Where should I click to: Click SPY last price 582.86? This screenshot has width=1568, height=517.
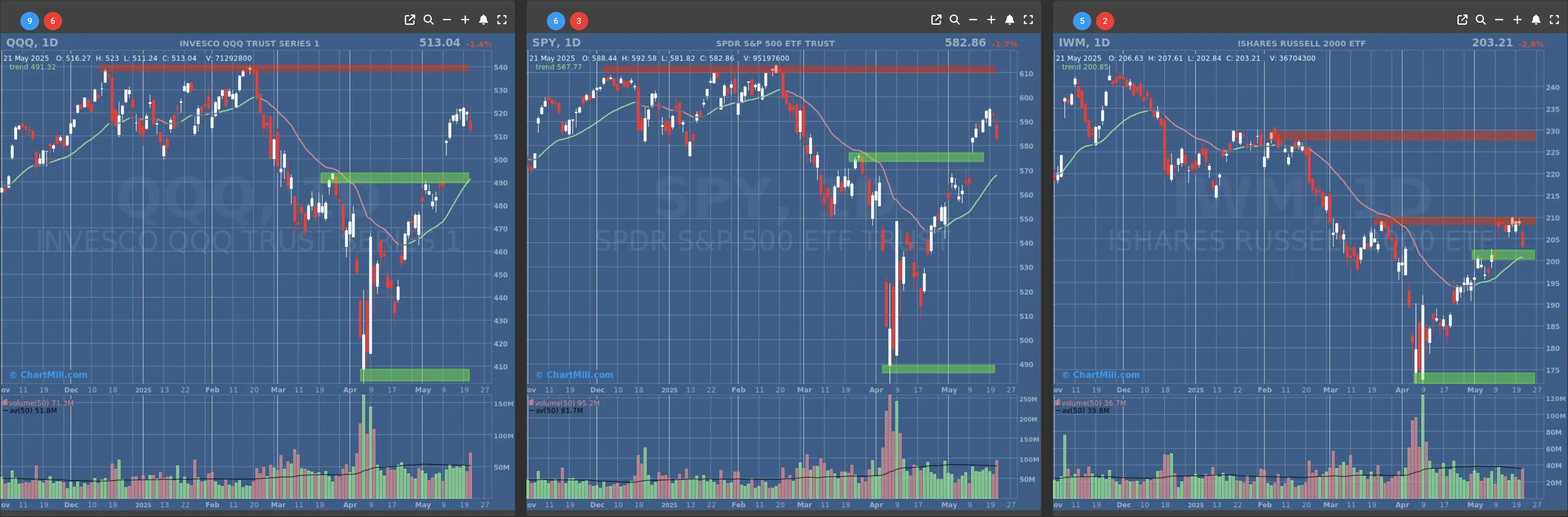[x=965, y=43]
